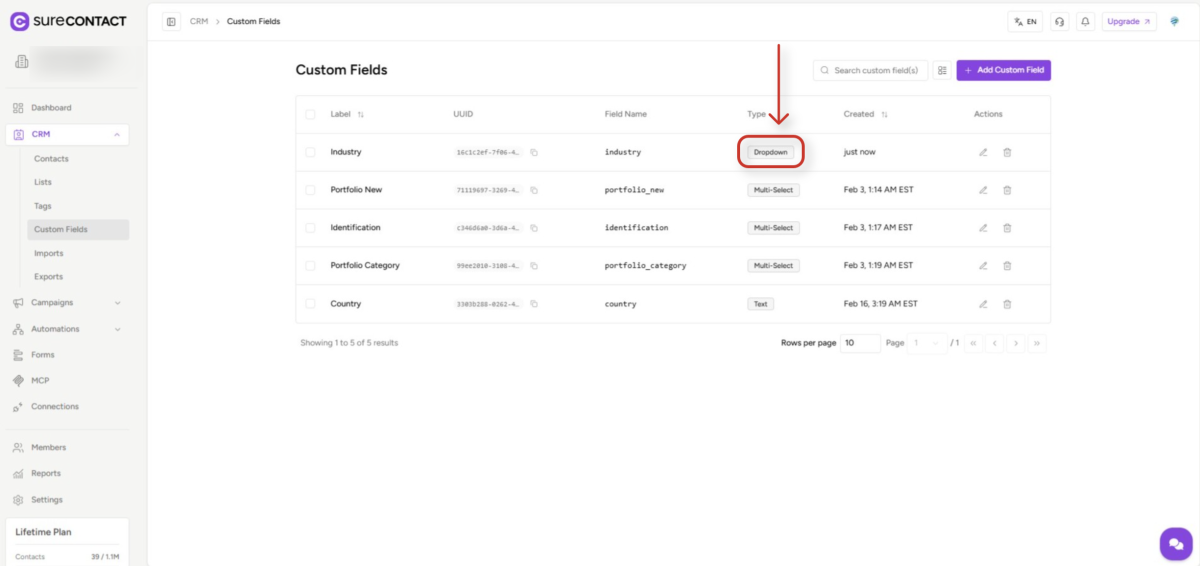Expand the Automations menu

point(117,329)
